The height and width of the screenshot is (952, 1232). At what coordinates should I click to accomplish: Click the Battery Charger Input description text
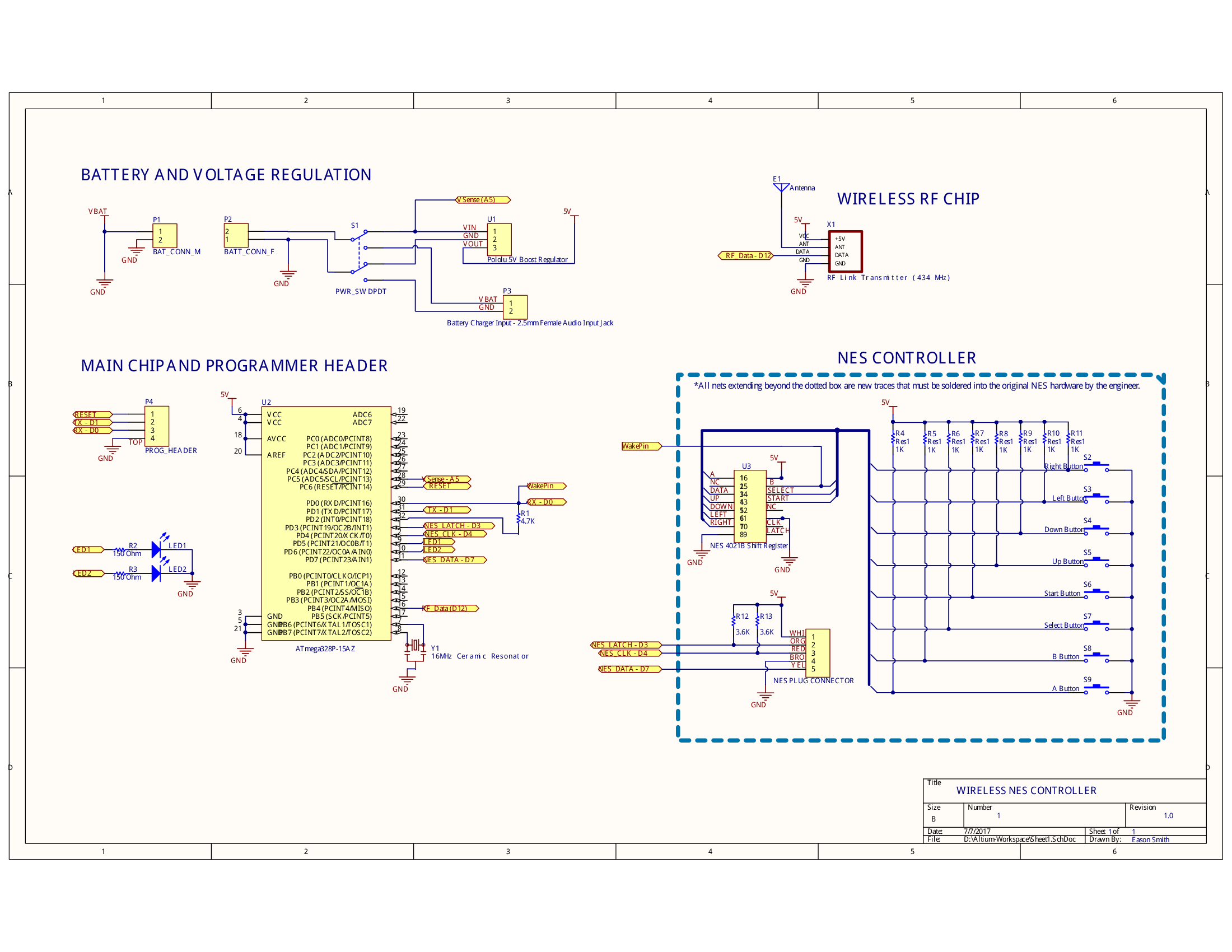pyautogui.click(x=530, y=323)
